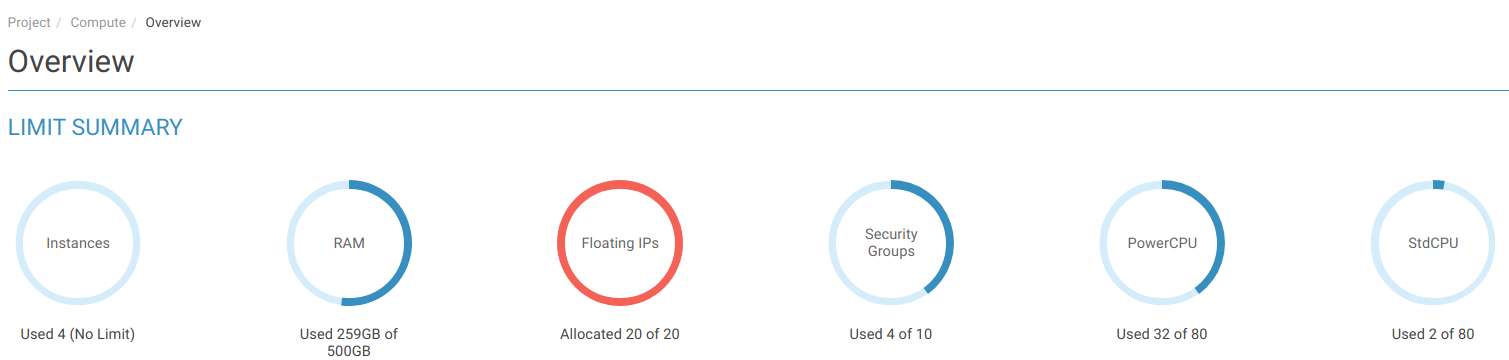This screenshot has width=1509, height=360.
Task: Click the red Floating IPs donut chart
Action: click(x=620, y=243)
